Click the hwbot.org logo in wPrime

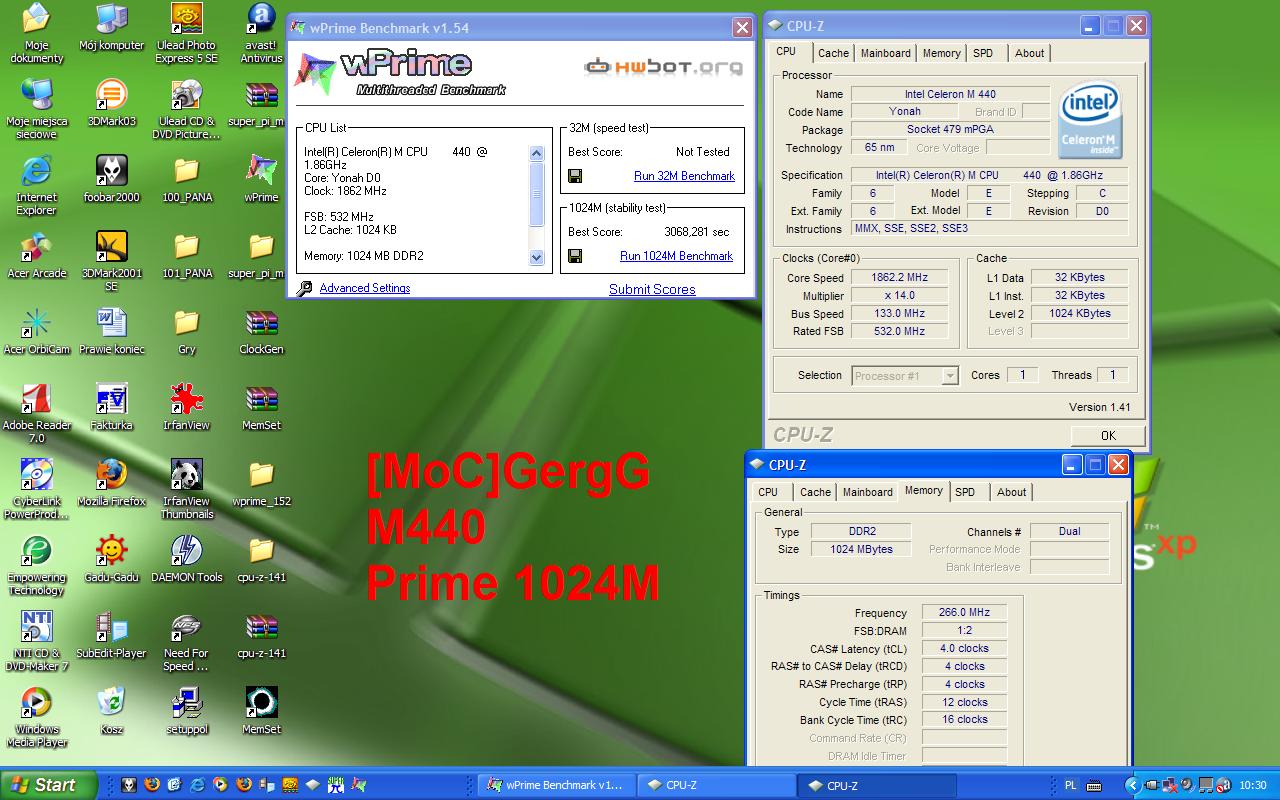click(x=664, y=67)
